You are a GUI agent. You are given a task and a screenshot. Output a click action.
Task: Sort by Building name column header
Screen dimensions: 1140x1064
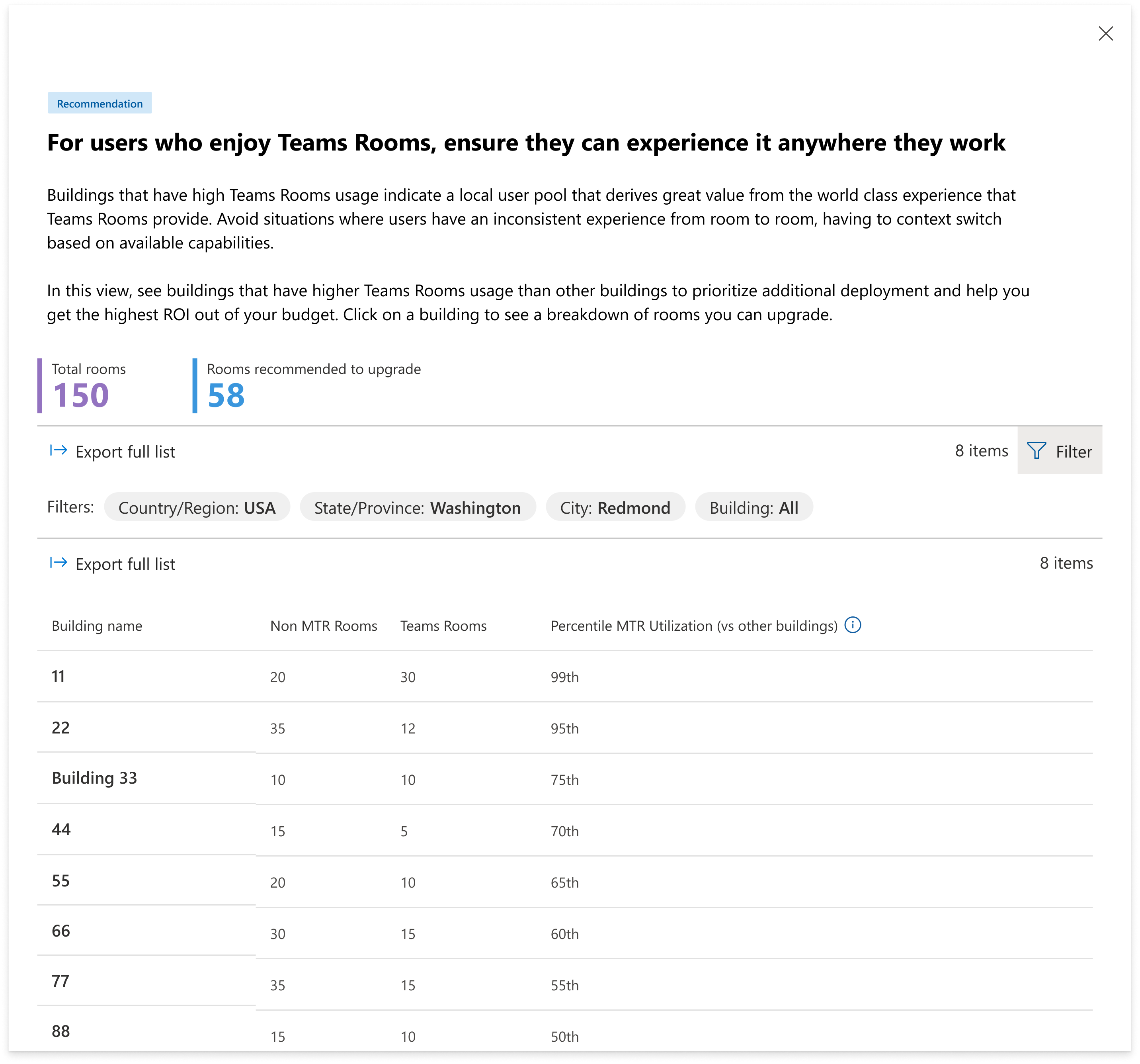pyautogui.click(x=97, y=626)
